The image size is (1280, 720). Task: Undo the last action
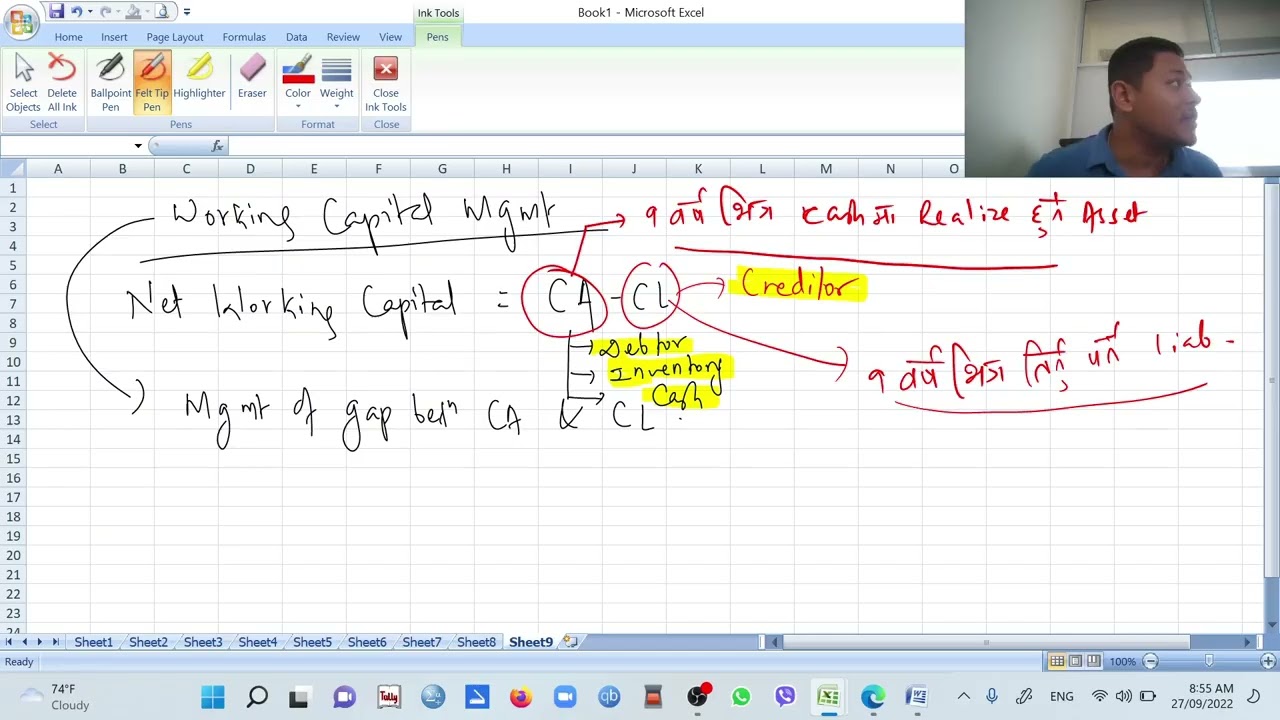76,12
